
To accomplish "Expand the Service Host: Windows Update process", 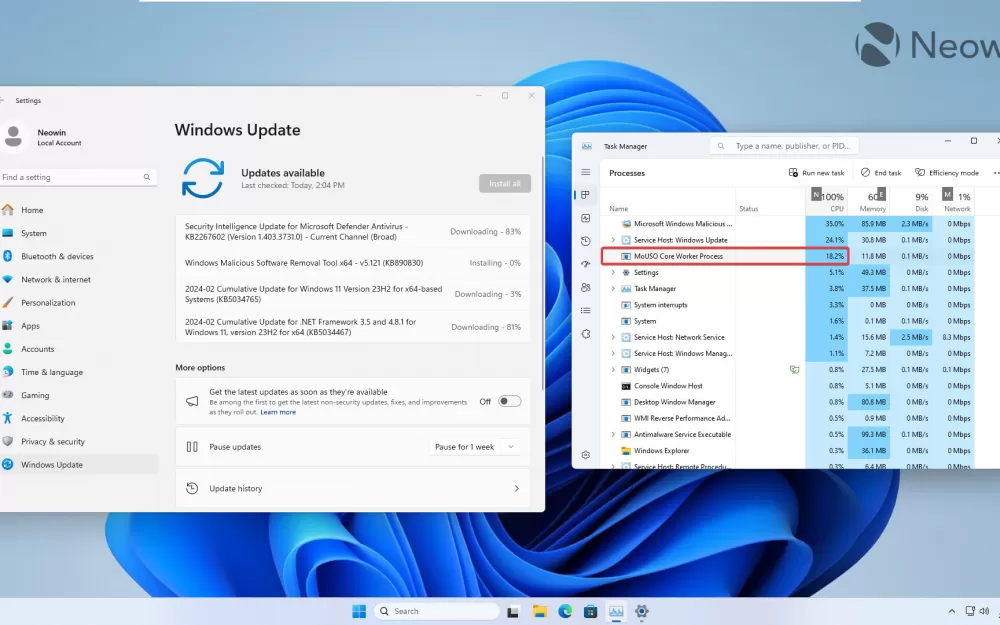I will 613,240.
